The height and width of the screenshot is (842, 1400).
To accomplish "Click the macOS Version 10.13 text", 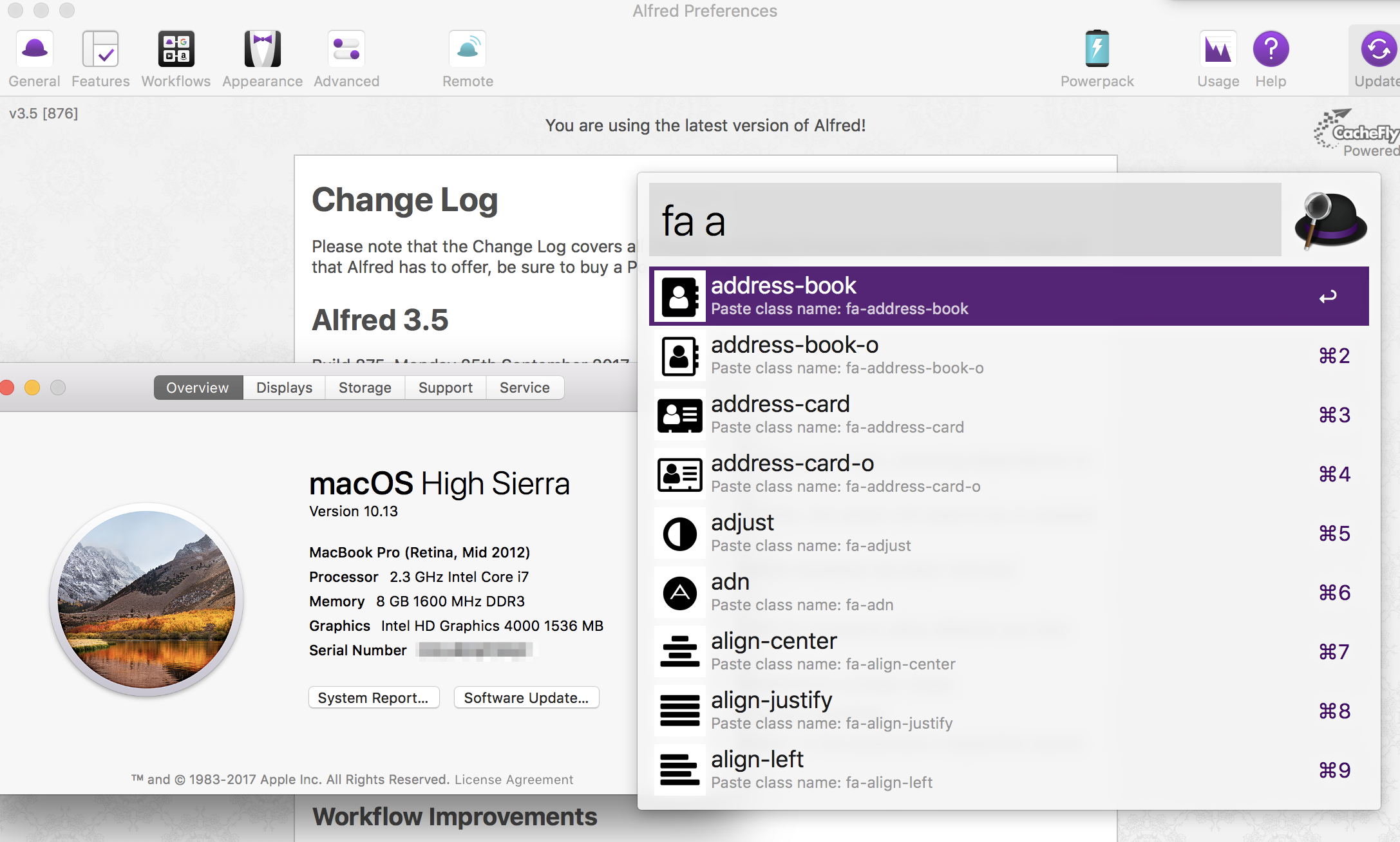I will point(353,511).
